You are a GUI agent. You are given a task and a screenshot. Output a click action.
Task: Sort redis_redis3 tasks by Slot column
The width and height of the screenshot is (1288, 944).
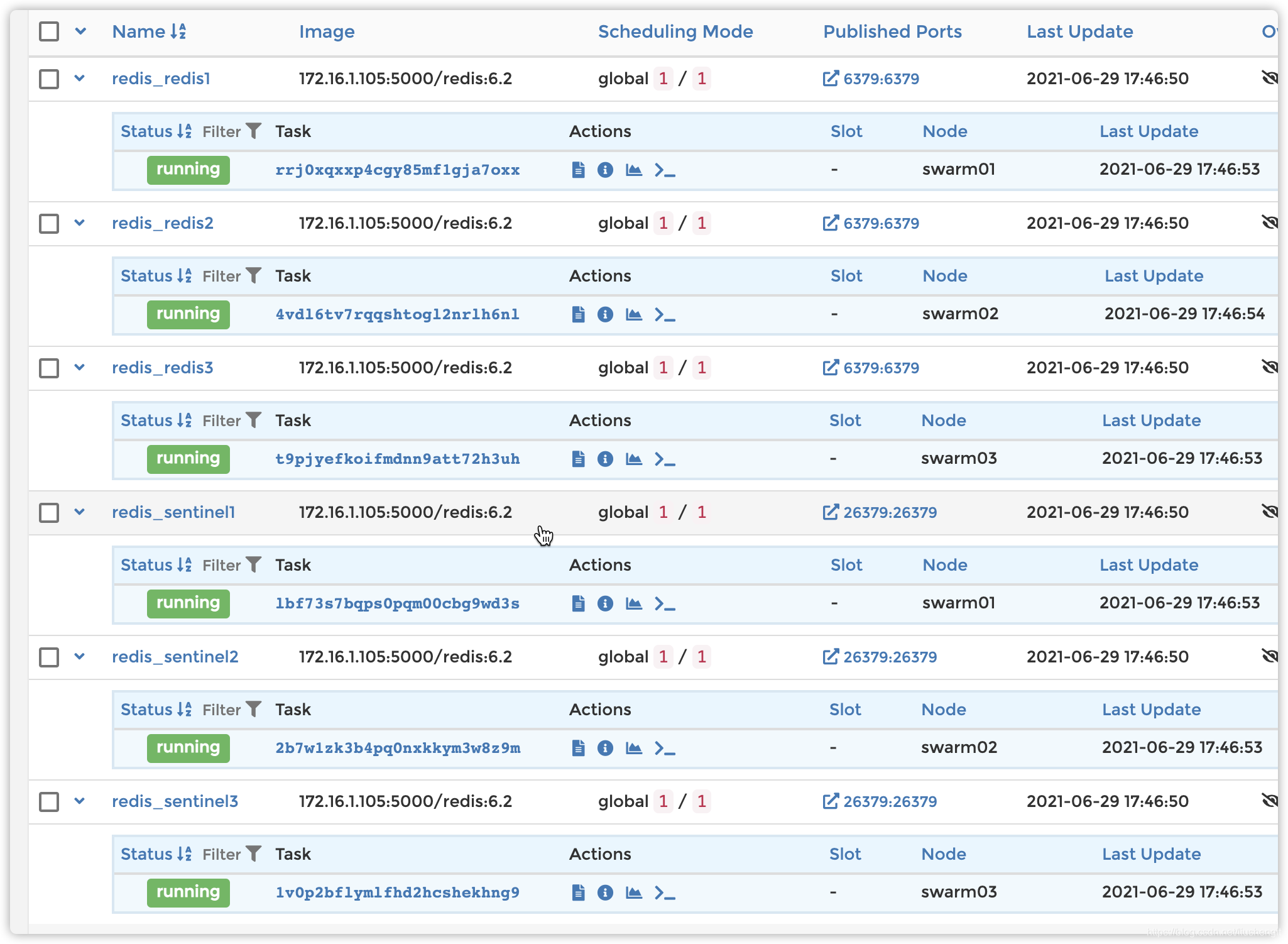click(x=845, y=420)
